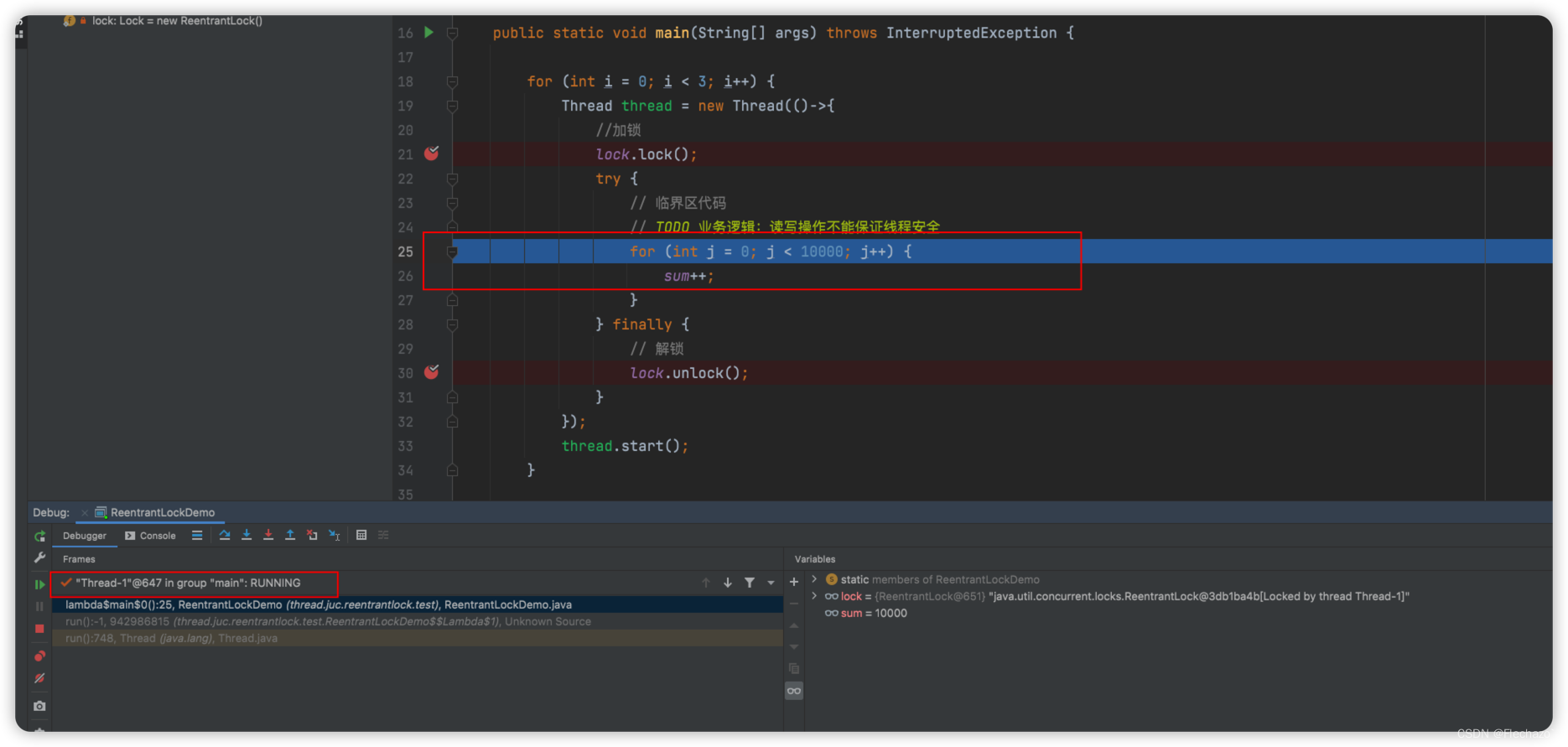Image resolution: width=1568 pixels, height=747 pixels.
Task: Select the ReentrantLockDemo debug session tab
Action: [x=155, y=512]
